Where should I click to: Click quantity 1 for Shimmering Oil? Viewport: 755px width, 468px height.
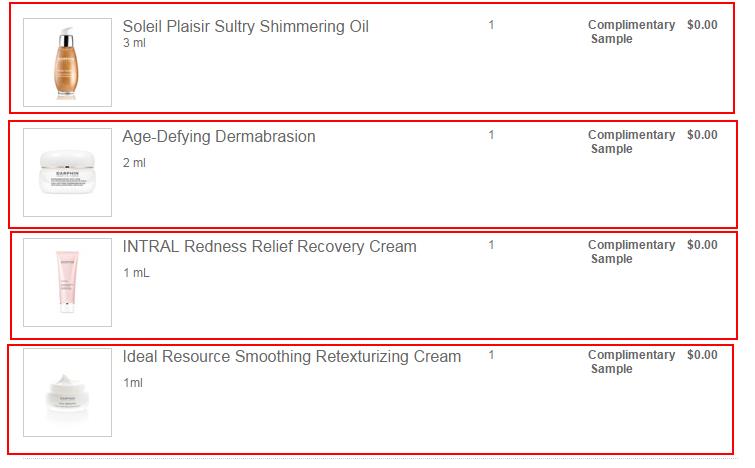tap(491, 25)
